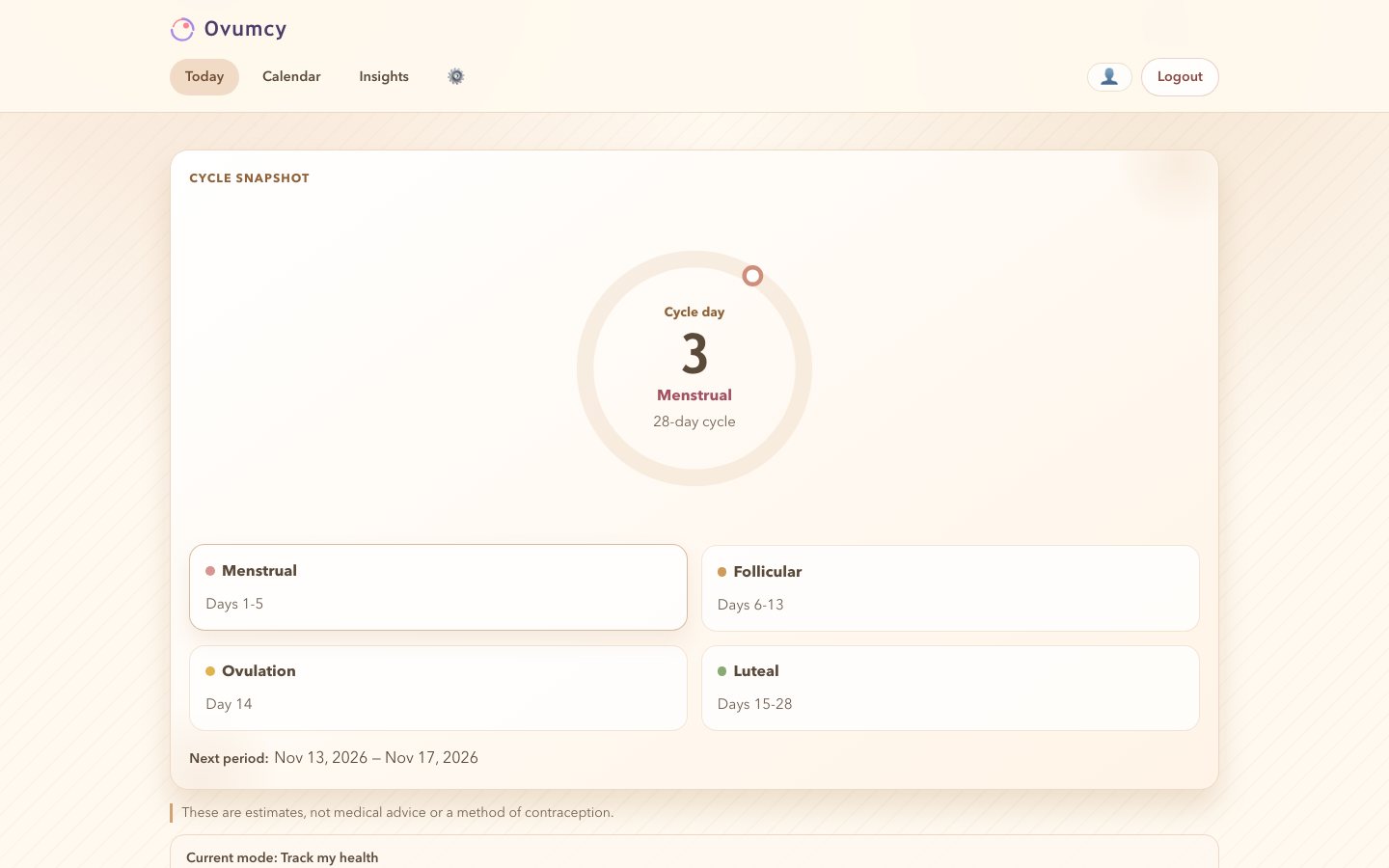Select the Follicular phase card
The height and width of the screenshot is (868, 1389).
click(950, 588)
